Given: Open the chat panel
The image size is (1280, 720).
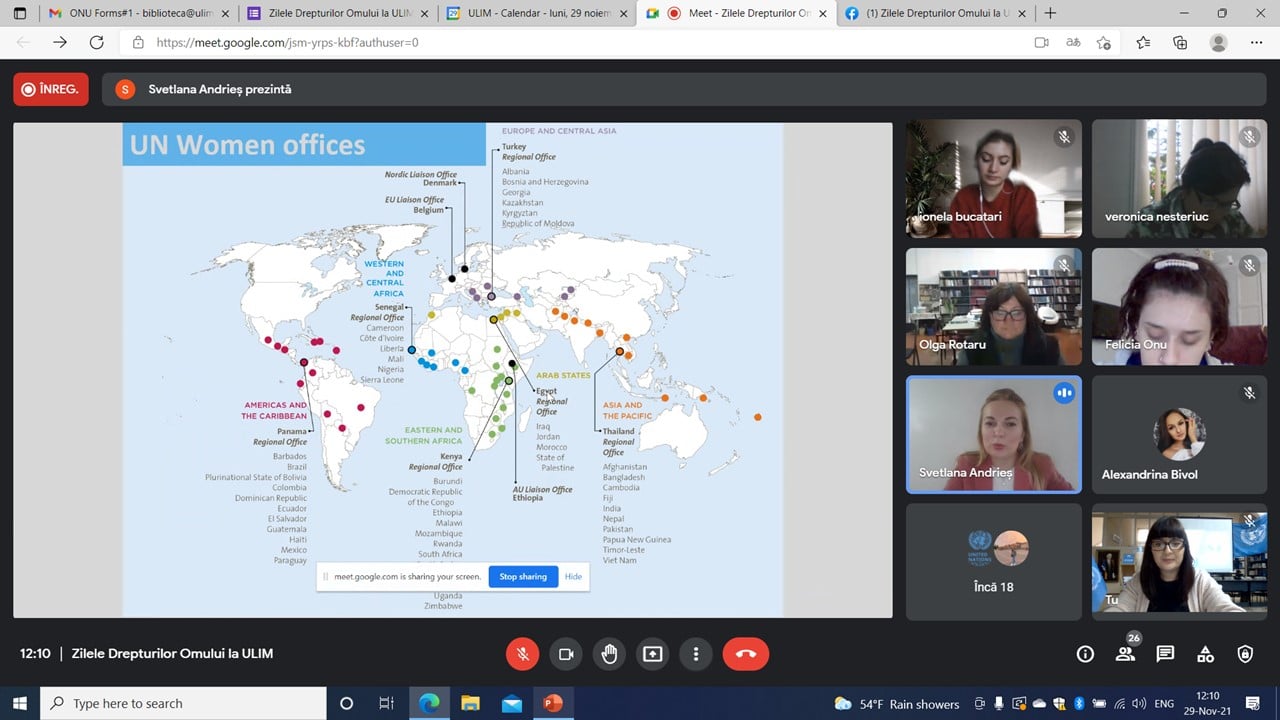Looking at the screenshot, I should point(1165,654).
